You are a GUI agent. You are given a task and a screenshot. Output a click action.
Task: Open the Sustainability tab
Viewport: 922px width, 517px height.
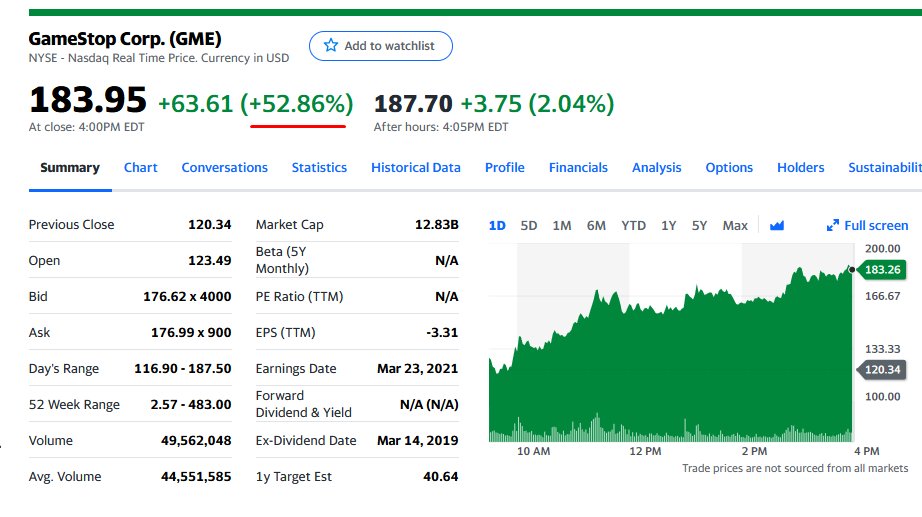[x=885, y=168]
